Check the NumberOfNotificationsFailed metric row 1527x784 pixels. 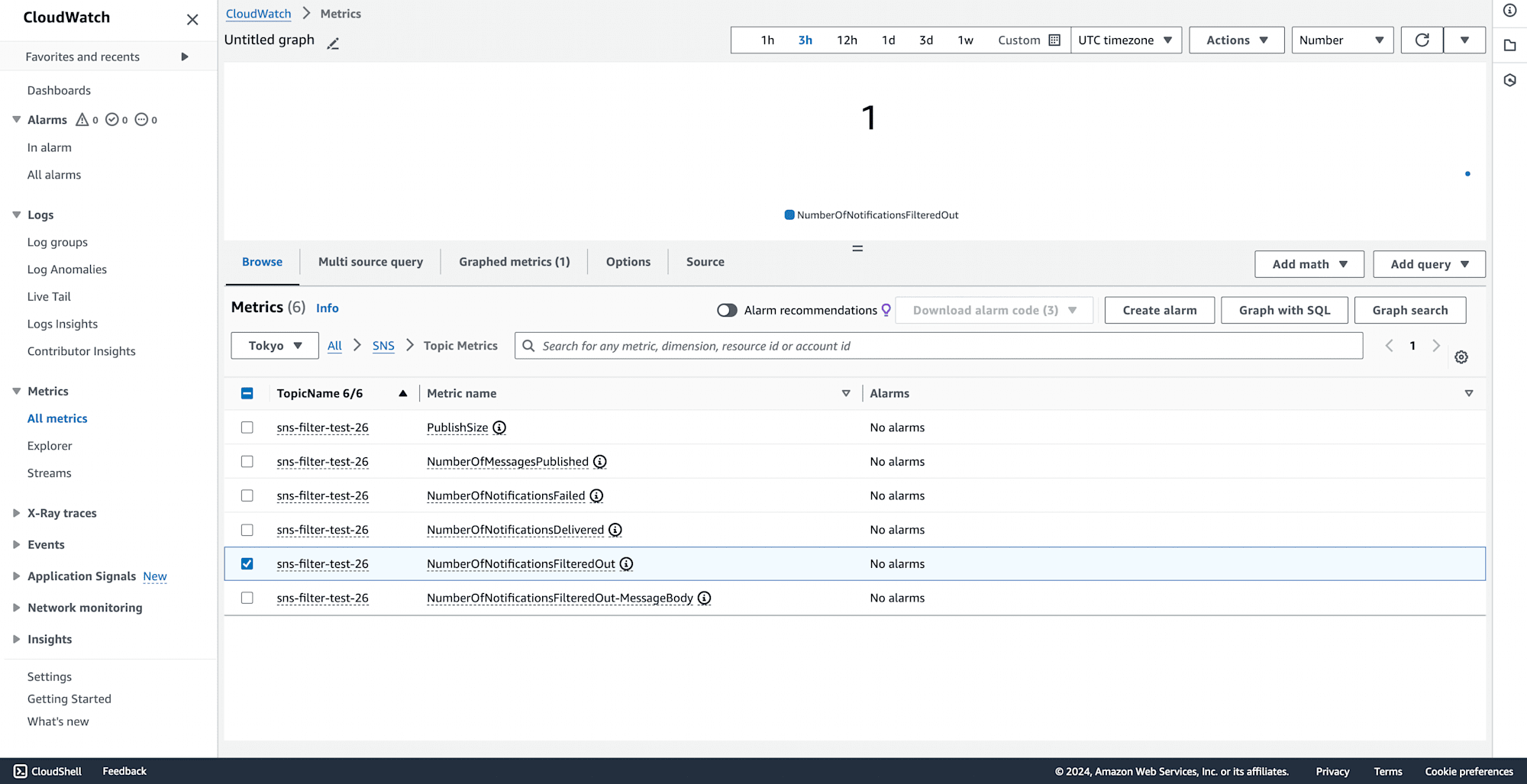pos(247,495)
